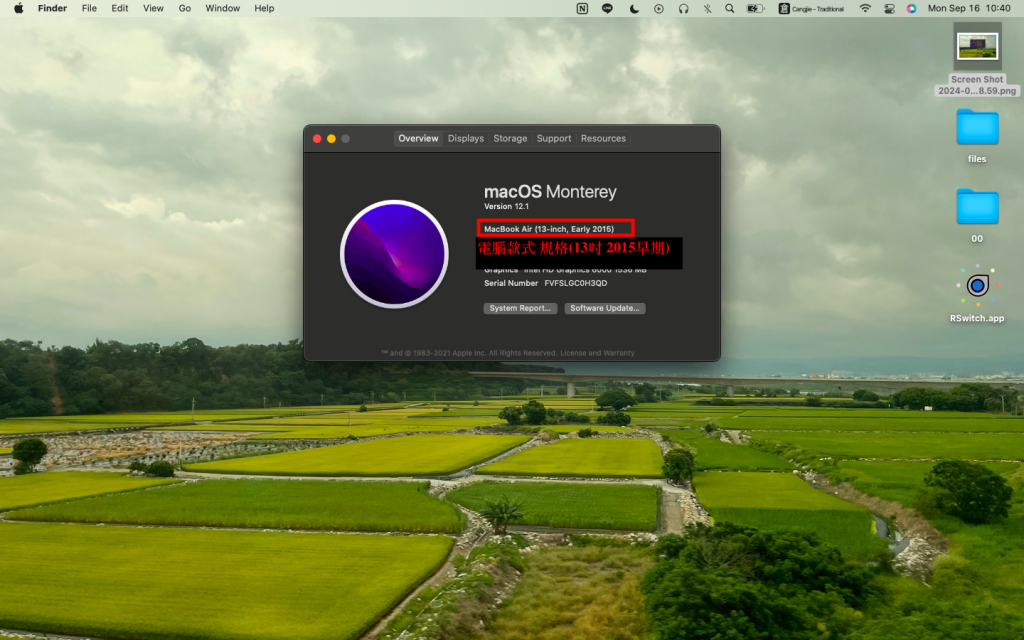1024x640 pixels.
Task: Click the date and time clock
Action: (x=969, y=8)
